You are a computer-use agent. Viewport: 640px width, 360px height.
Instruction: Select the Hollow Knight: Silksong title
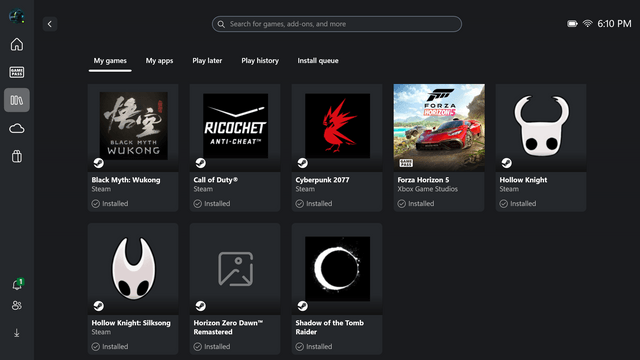point(131,323)
